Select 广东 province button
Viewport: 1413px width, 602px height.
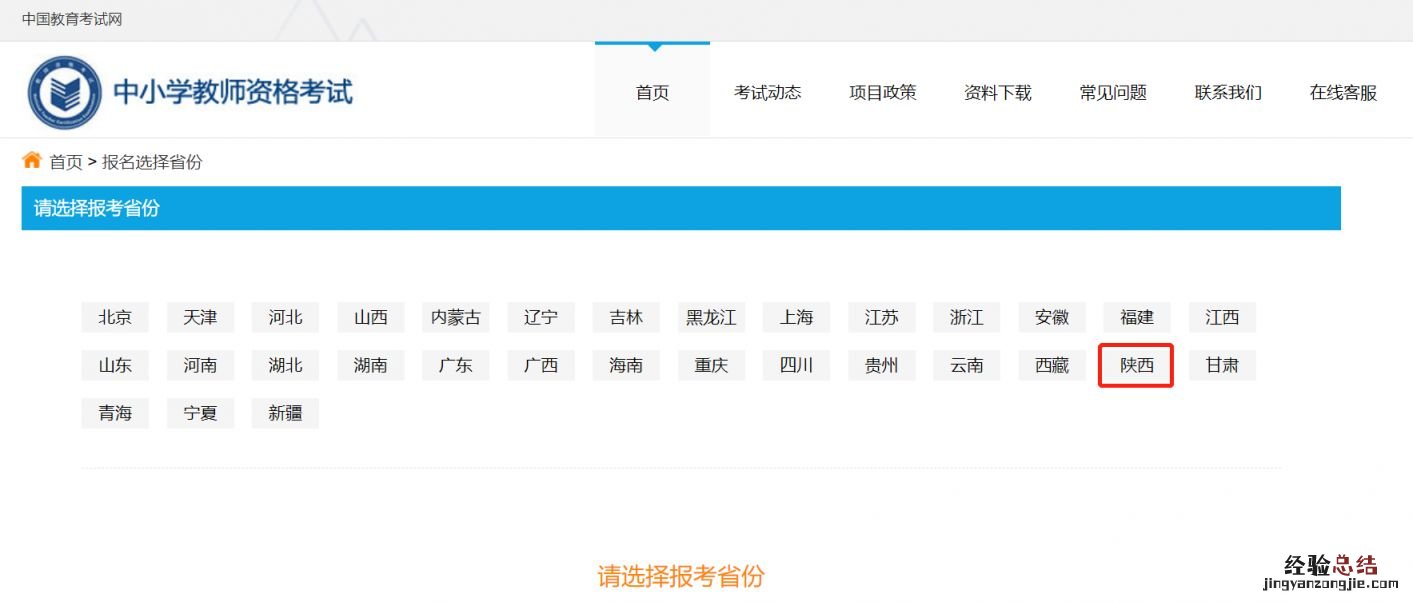click(x=455, y=366)
